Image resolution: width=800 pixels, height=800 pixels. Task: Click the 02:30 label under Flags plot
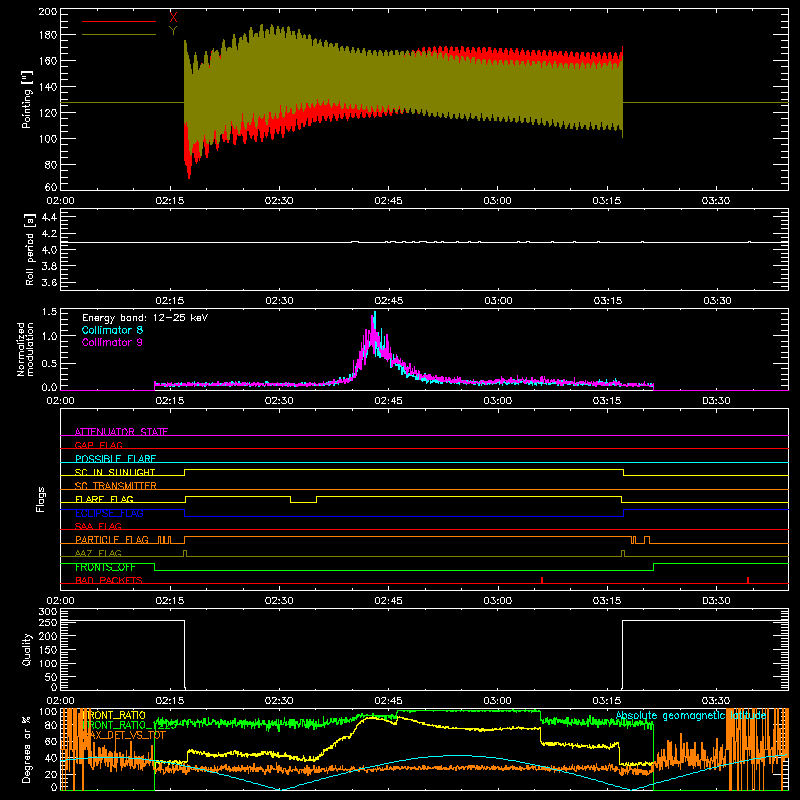(279, 601)
